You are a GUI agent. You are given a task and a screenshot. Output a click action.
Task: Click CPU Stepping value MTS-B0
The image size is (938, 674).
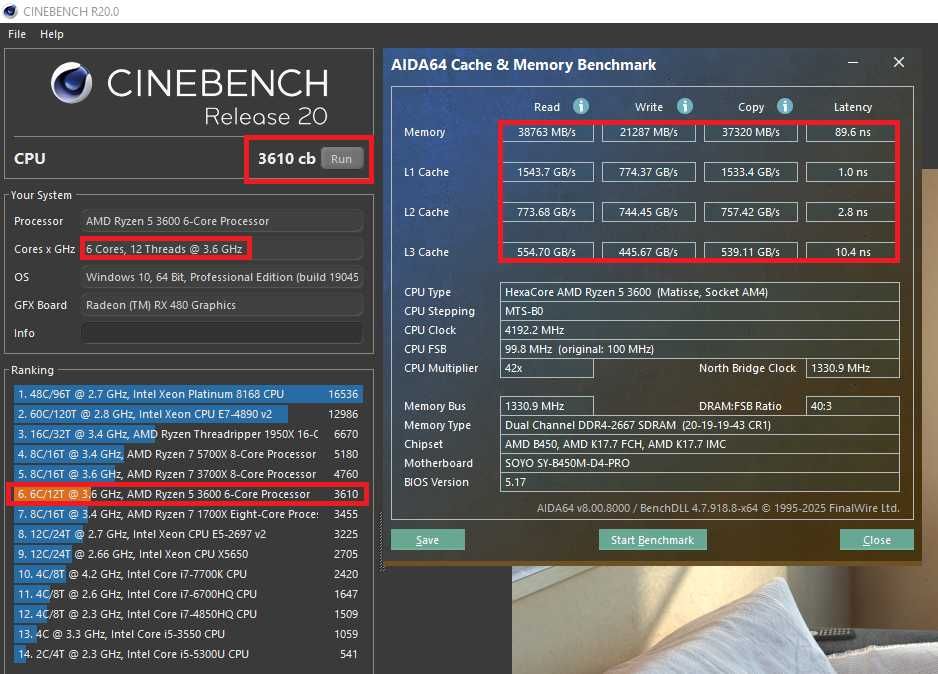(699, 311)
